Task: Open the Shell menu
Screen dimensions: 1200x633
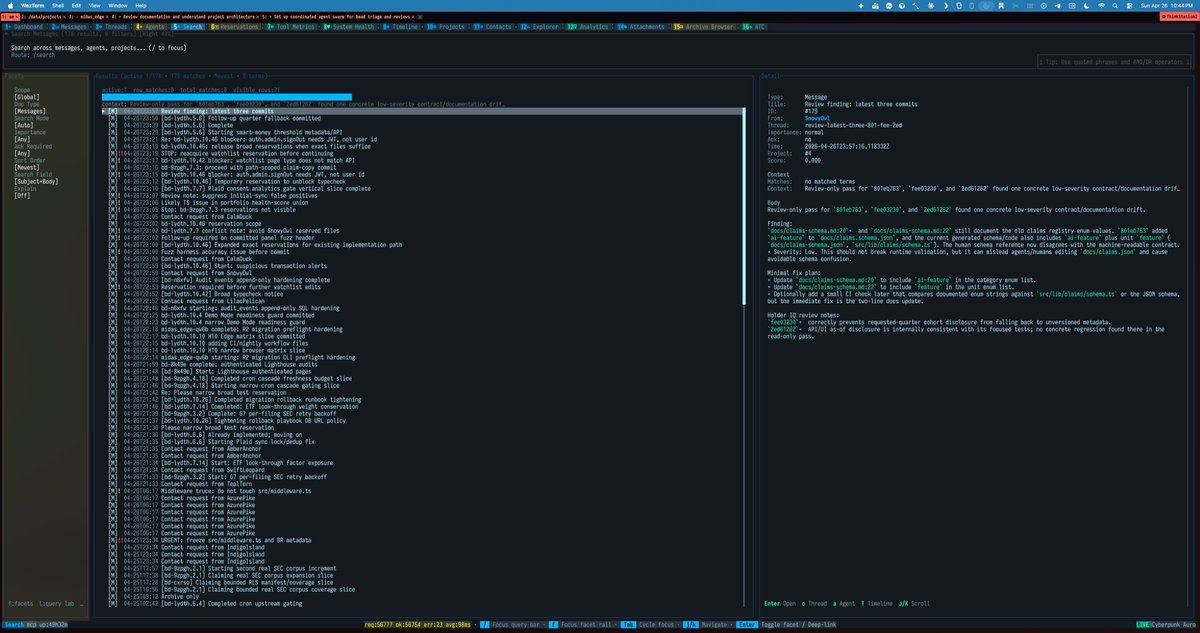Action: coord(59,5)
